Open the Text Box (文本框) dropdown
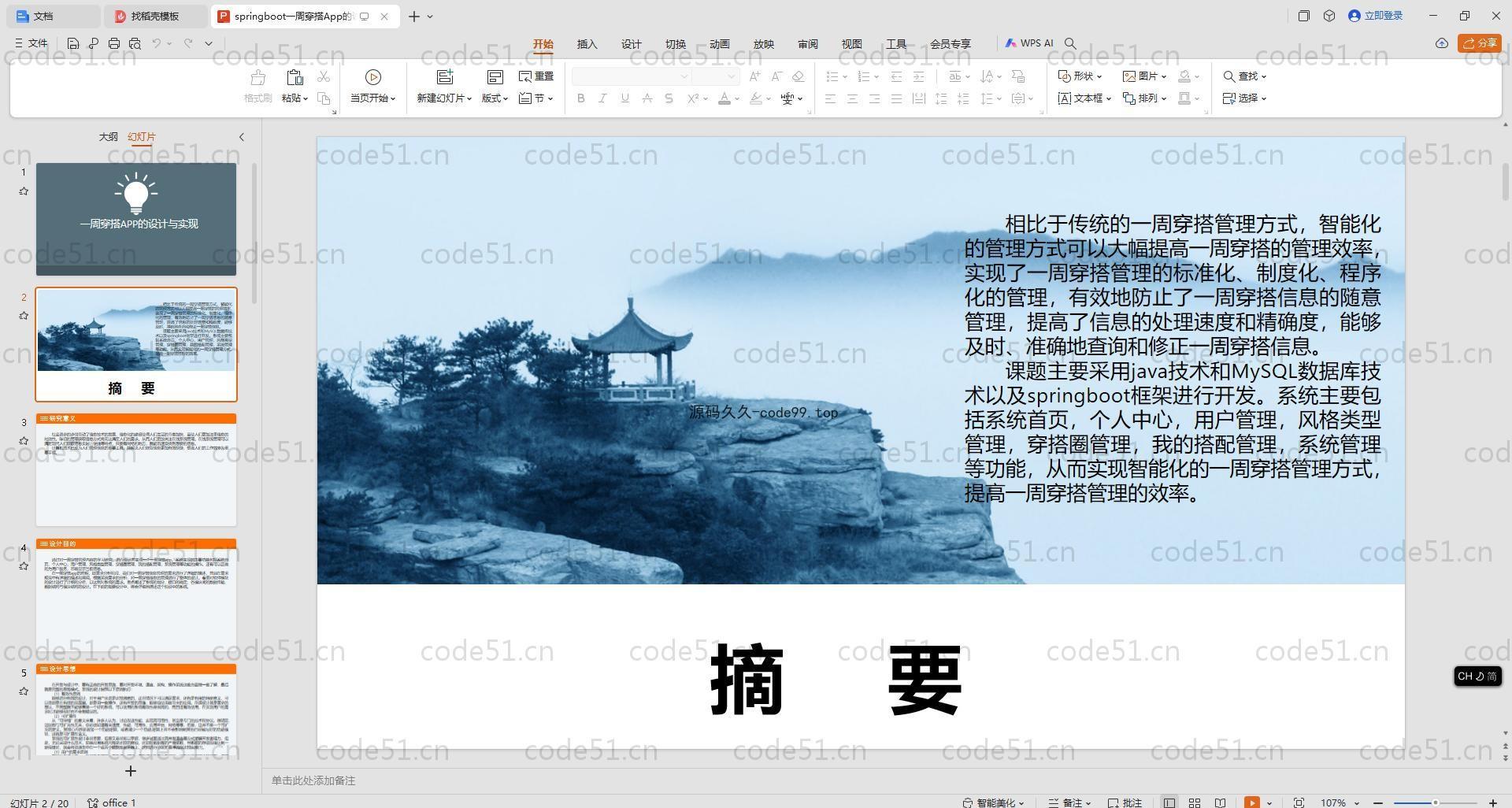Screen dimensions: 1512x808 [x=1084, y=98]
